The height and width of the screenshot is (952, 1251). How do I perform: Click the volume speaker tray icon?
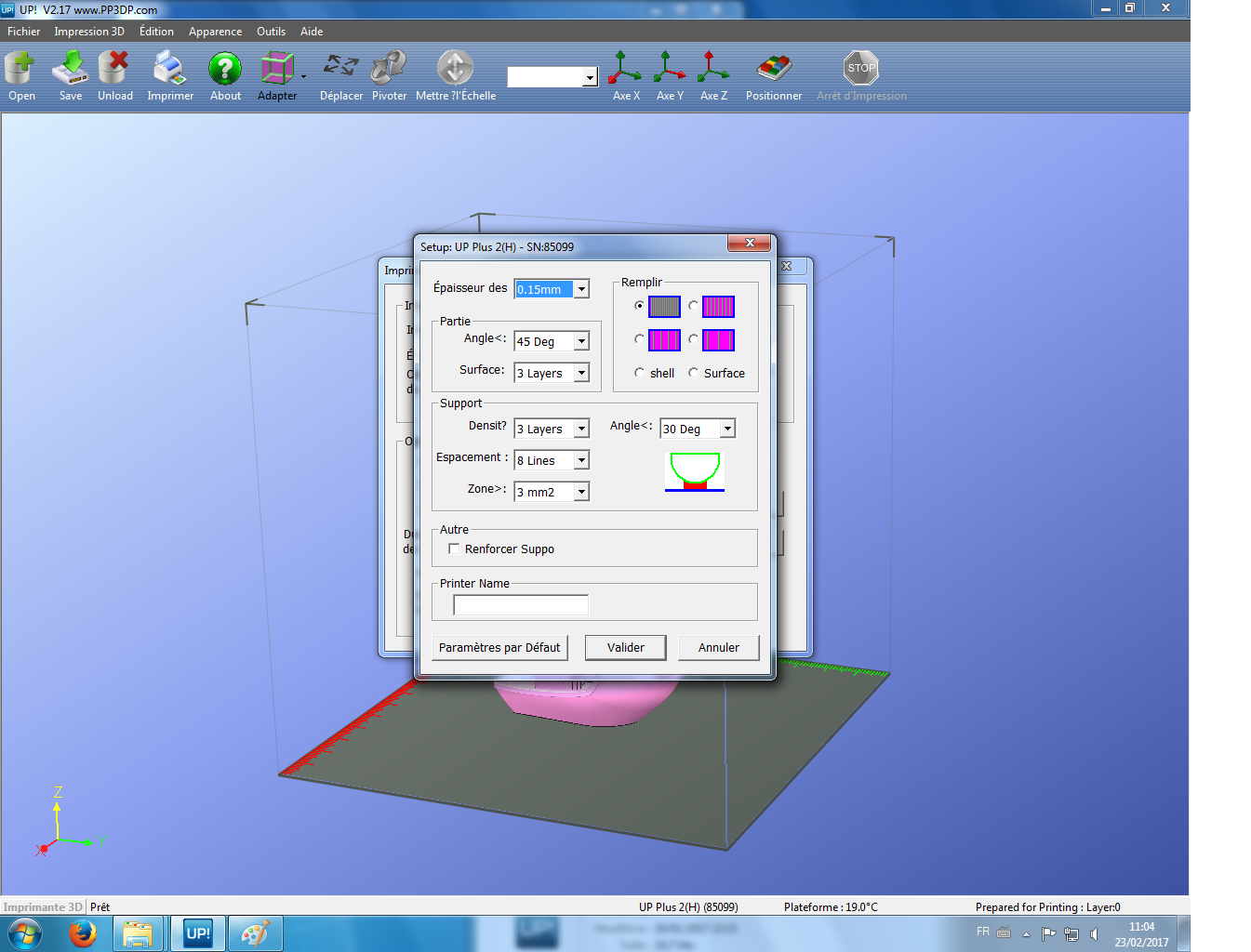pos(1094,933)
